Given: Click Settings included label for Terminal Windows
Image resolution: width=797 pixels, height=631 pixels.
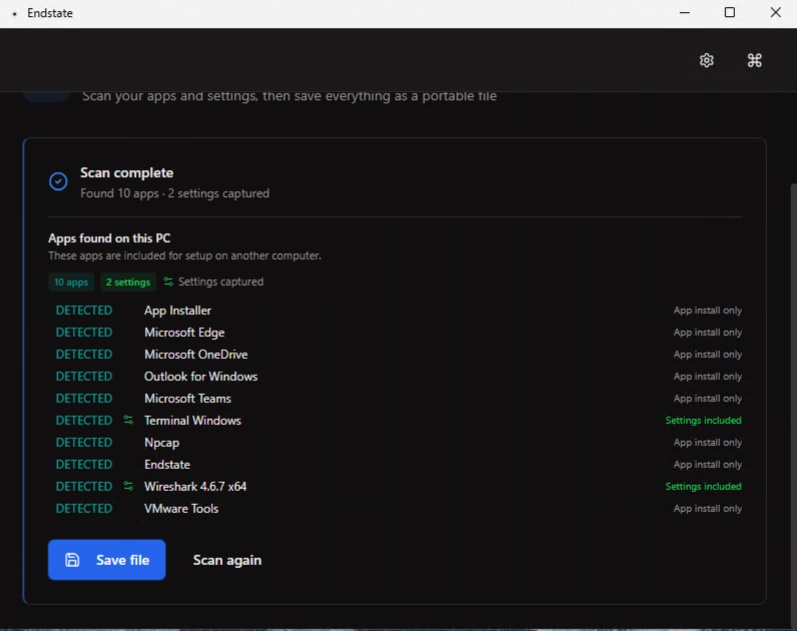Looking at the screenshot, I should pos(703,420).
